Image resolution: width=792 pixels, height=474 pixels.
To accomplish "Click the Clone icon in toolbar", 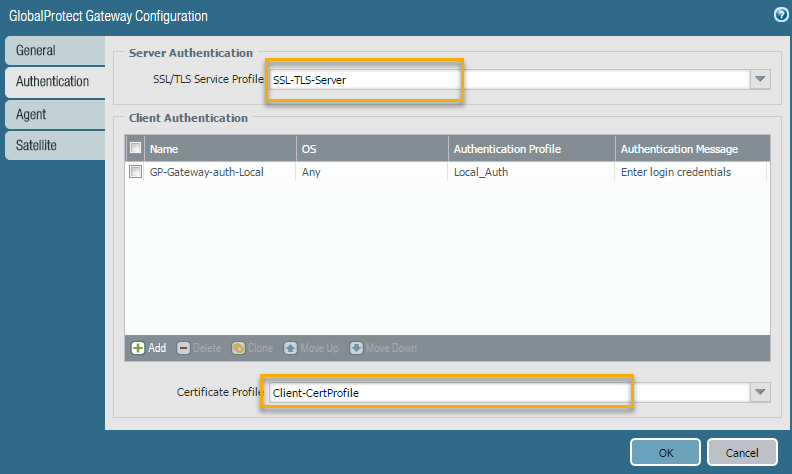I will tap(239, 348).
